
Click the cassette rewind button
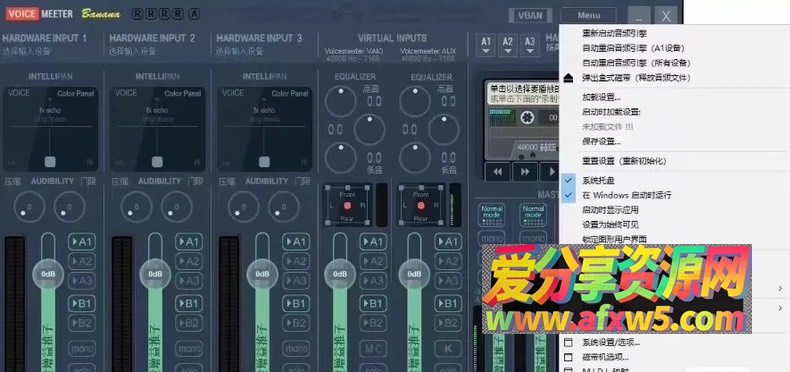pyautogui.click(x=498, y=172)
